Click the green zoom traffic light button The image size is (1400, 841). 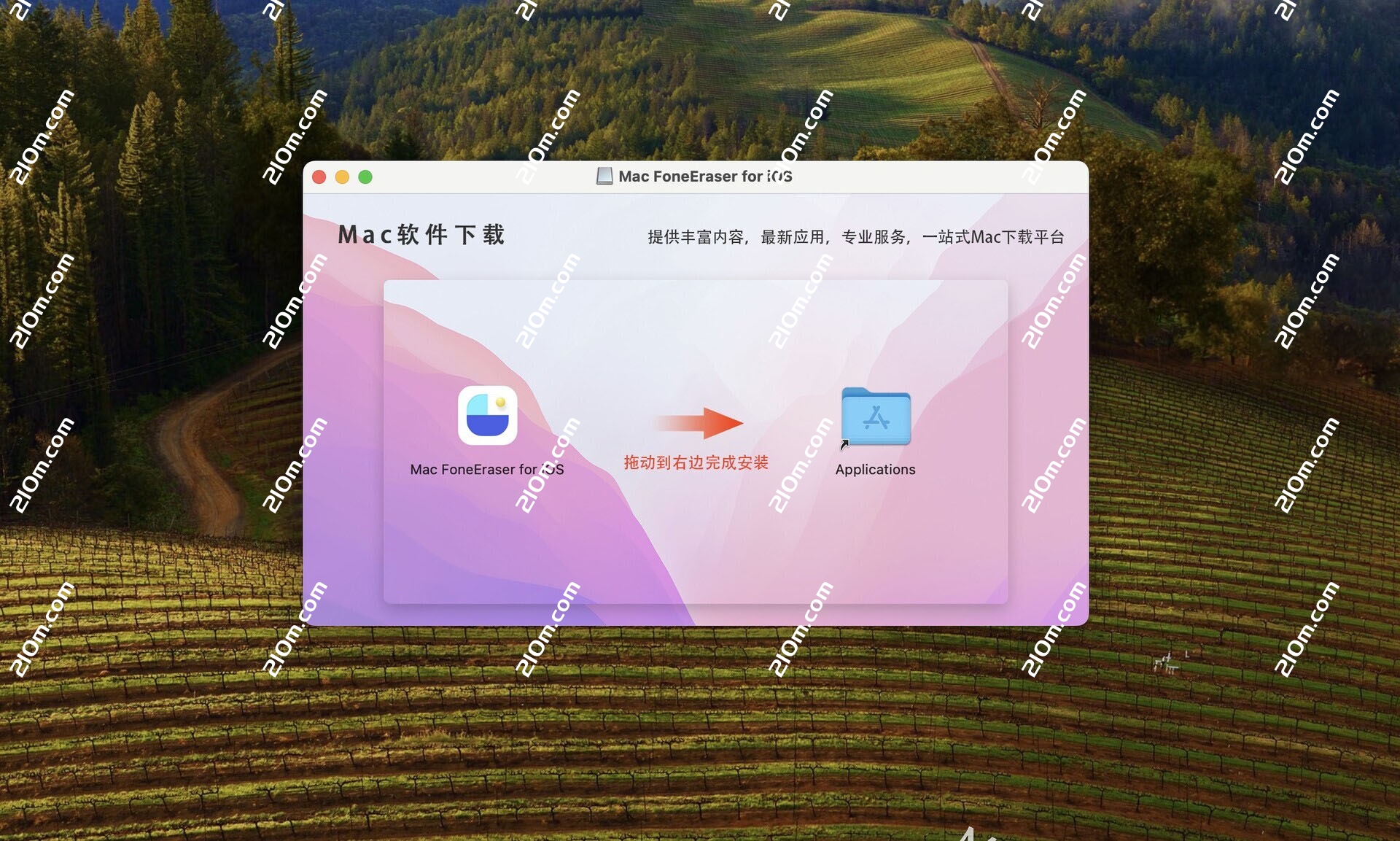tap(365, 177)
